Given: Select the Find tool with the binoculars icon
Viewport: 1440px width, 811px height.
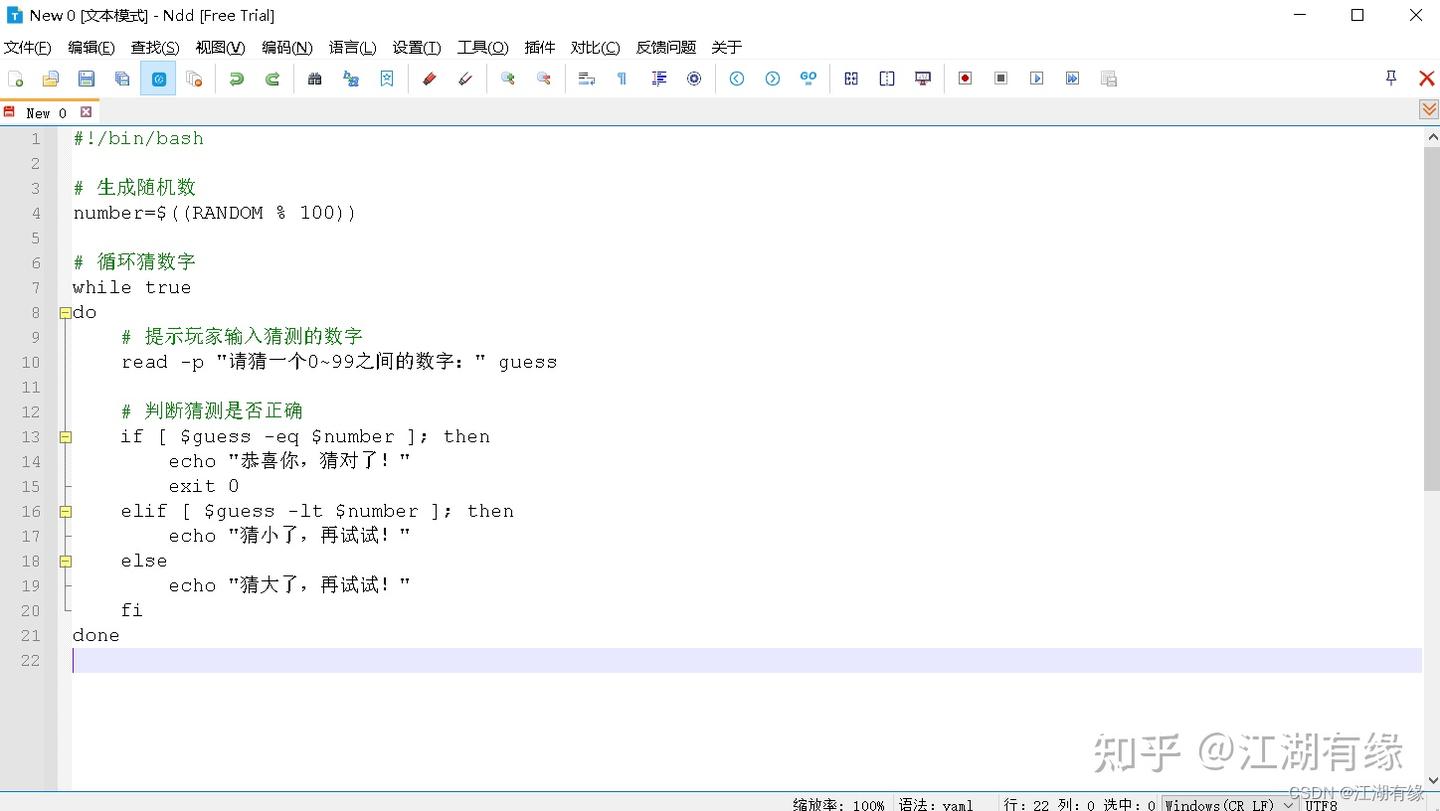Looking at the screenshot, I should pos(314,78).
